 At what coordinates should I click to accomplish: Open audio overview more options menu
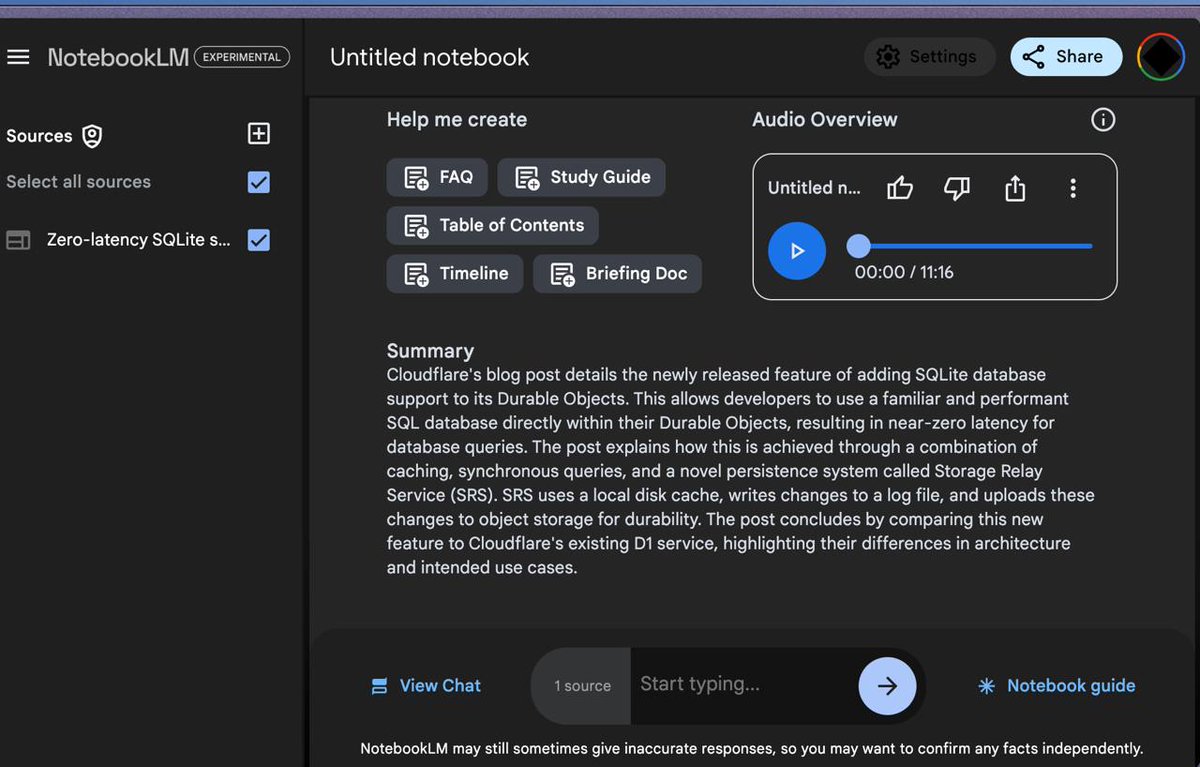coord(1073,188)
